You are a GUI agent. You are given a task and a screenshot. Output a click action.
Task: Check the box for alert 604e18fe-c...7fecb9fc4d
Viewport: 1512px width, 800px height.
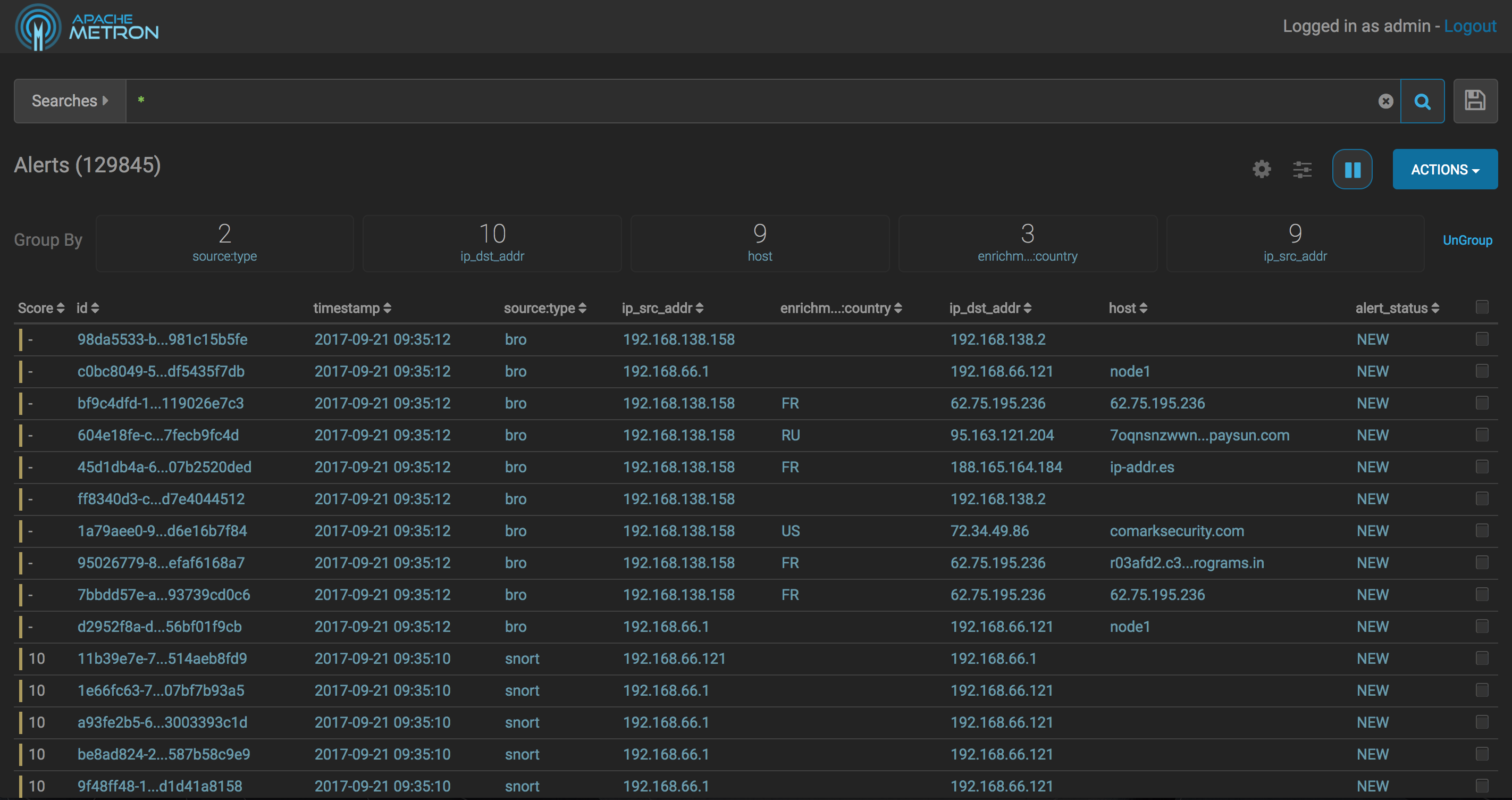pos(1482,435)
